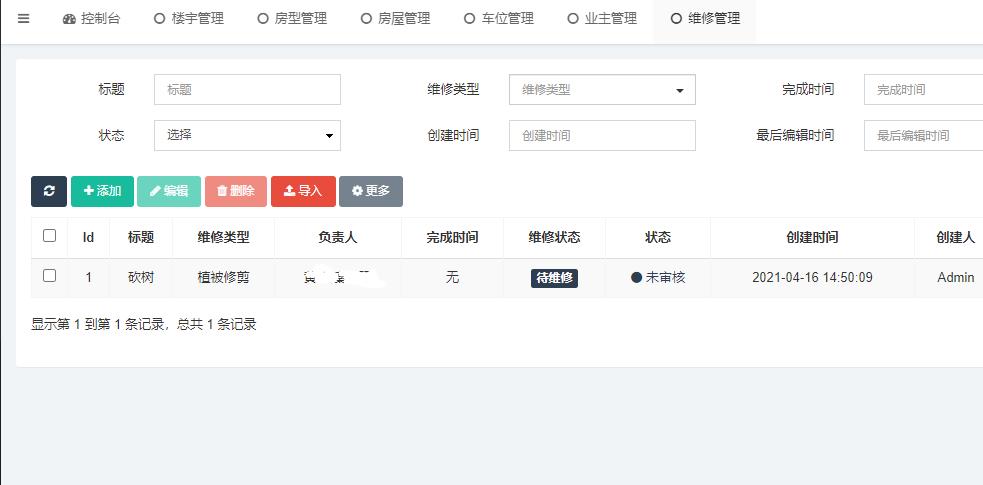Open the 更多 gear options button
The image size is (983, 485).
(370, 191)
